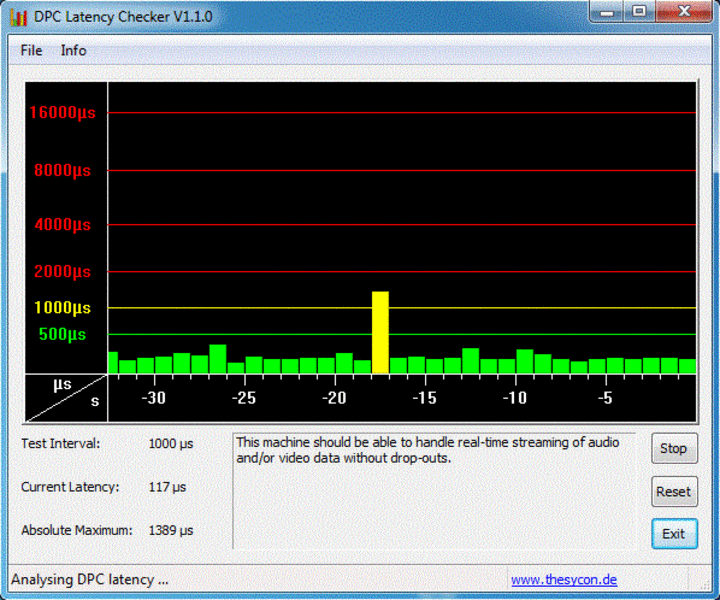Click the 8000µs axis label
The height and width of the screenshot is (600, 720).
pyautogui.click(x=62, y=170)
